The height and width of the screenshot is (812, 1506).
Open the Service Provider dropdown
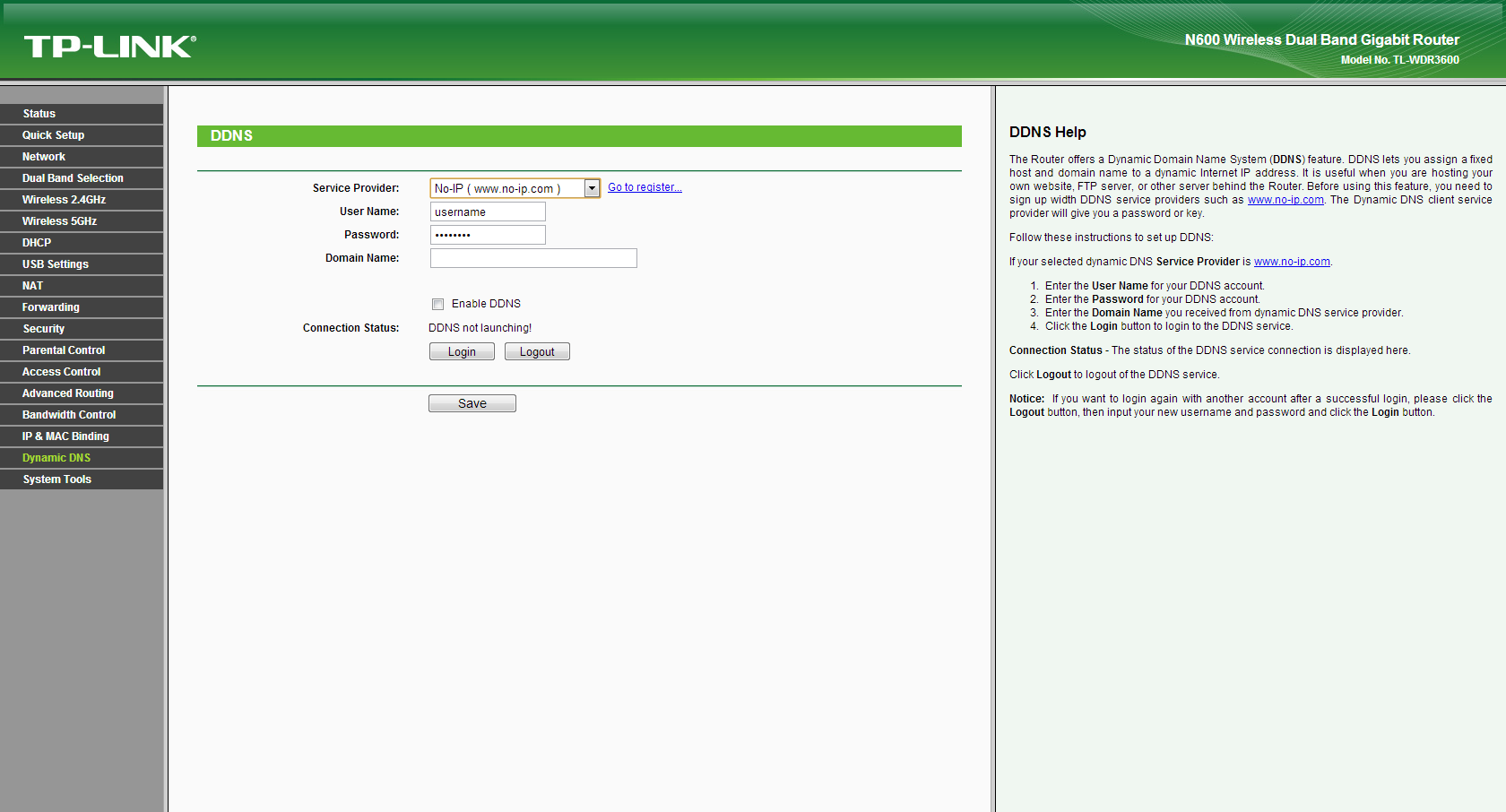(x=515, y=188)
